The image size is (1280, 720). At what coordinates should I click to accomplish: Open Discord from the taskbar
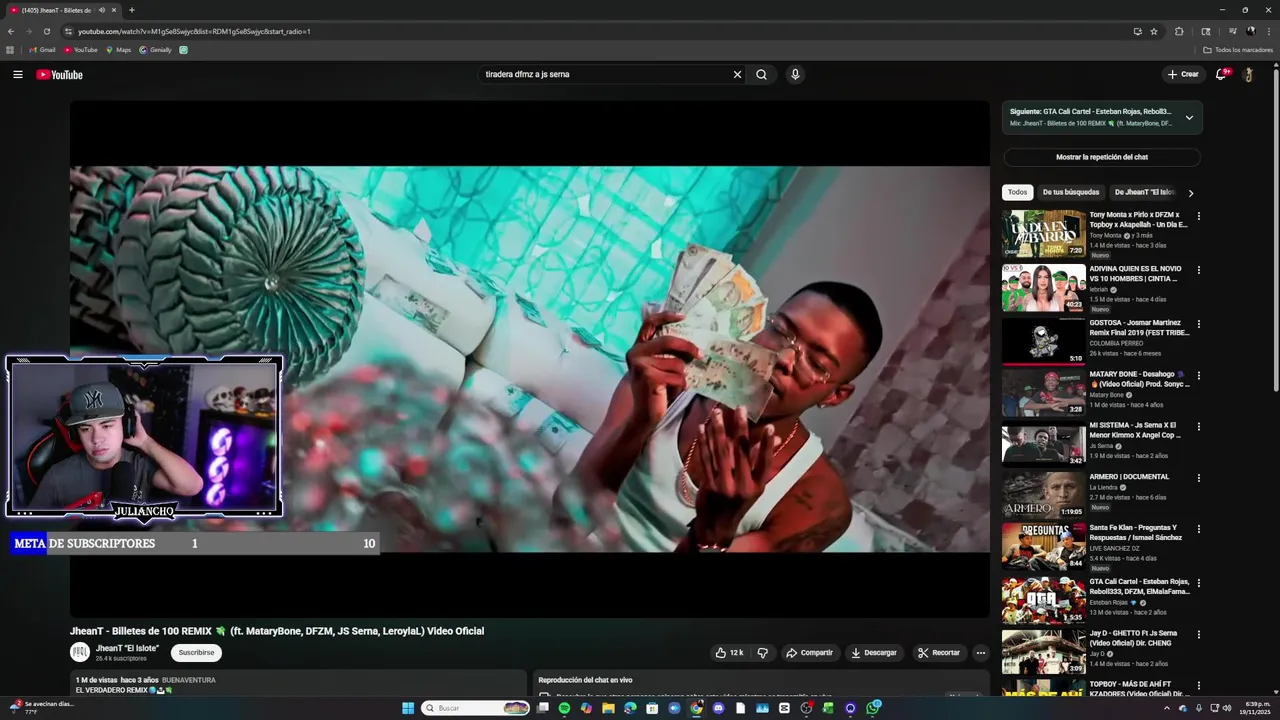tap(718, 708)
